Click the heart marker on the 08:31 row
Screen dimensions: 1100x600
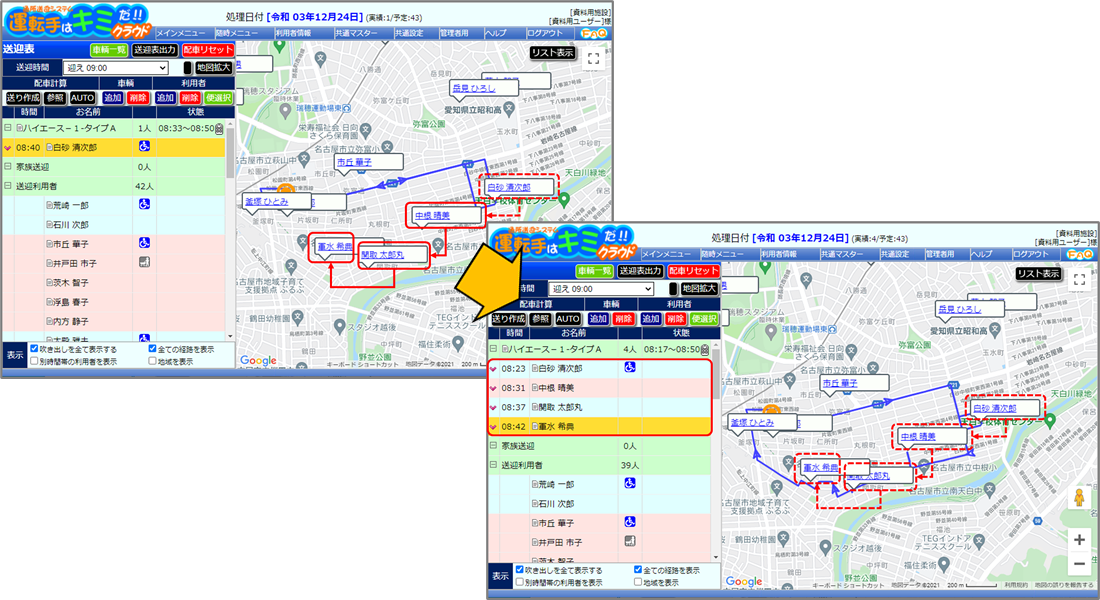pyautogui.click(x=493, y=388)
